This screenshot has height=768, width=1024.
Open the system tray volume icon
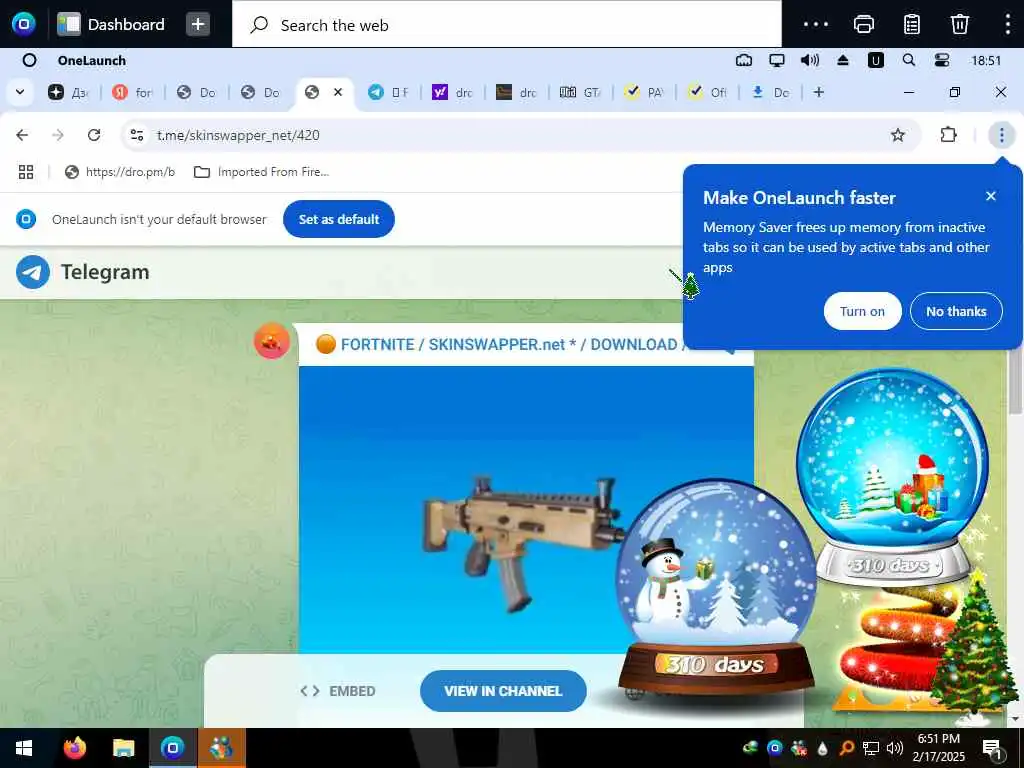(895, 748)
